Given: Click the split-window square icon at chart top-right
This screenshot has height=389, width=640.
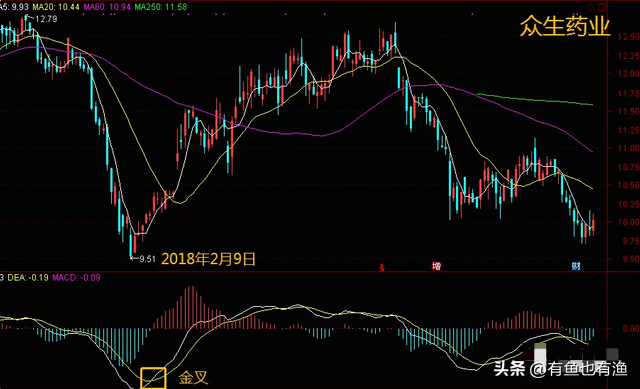Looking at the screenshot, I should click(602, 7).
